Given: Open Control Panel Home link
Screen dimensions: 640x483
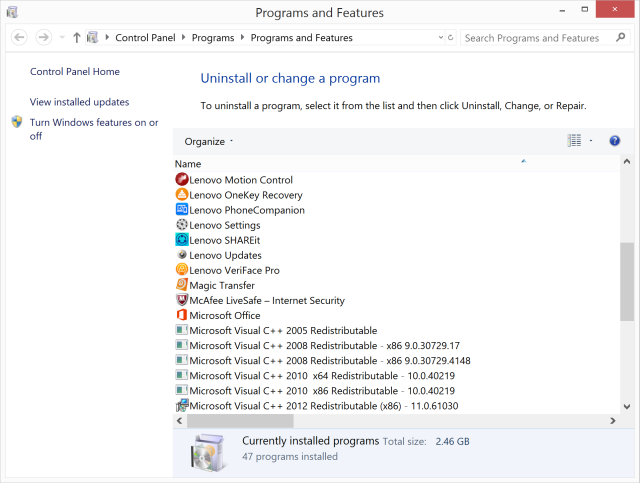Looking at the screenshot, I should pos(75,71).
